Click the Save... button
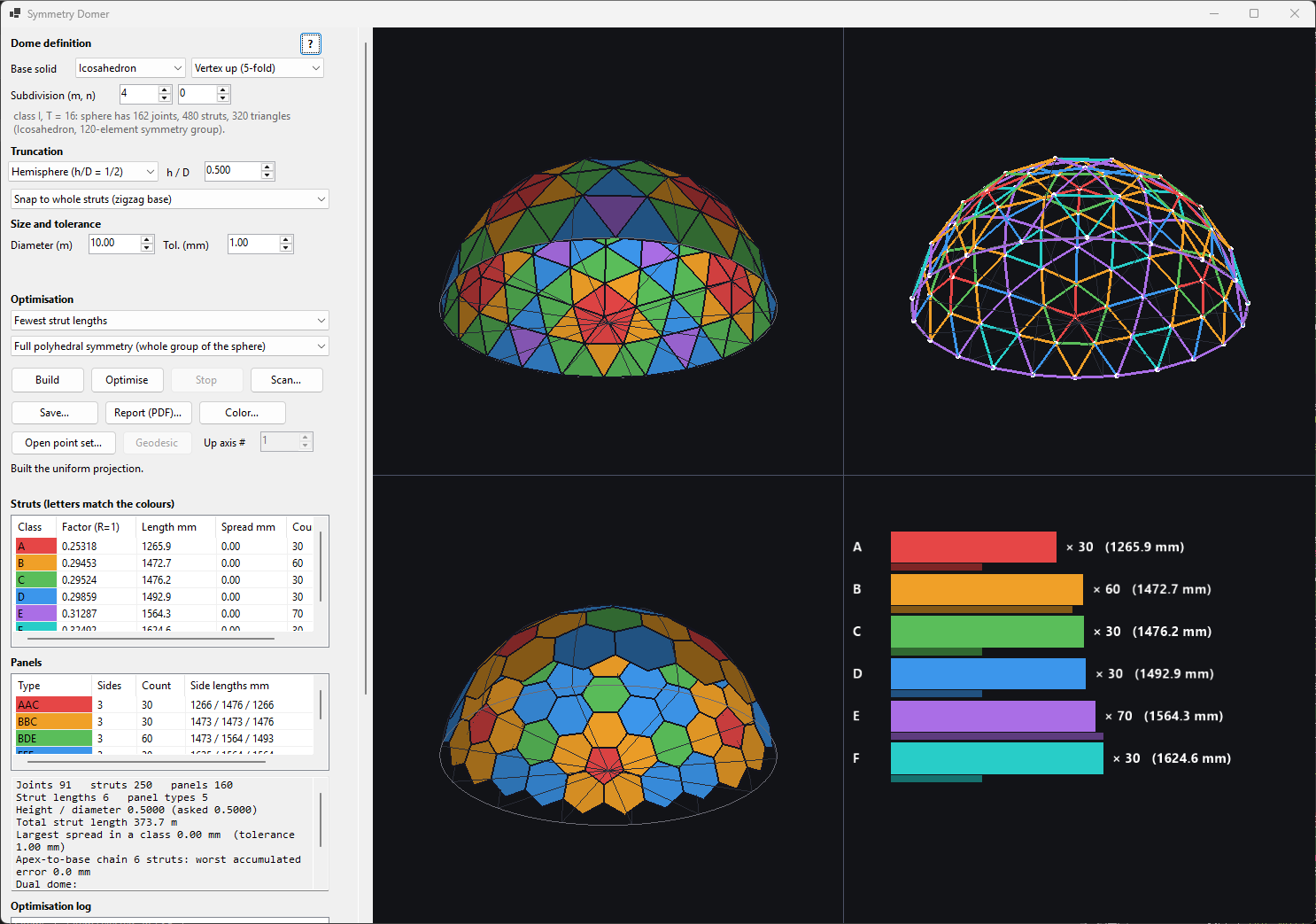Image resolution: width=1316 pixels, height=924 pixels. click(54, 413)
